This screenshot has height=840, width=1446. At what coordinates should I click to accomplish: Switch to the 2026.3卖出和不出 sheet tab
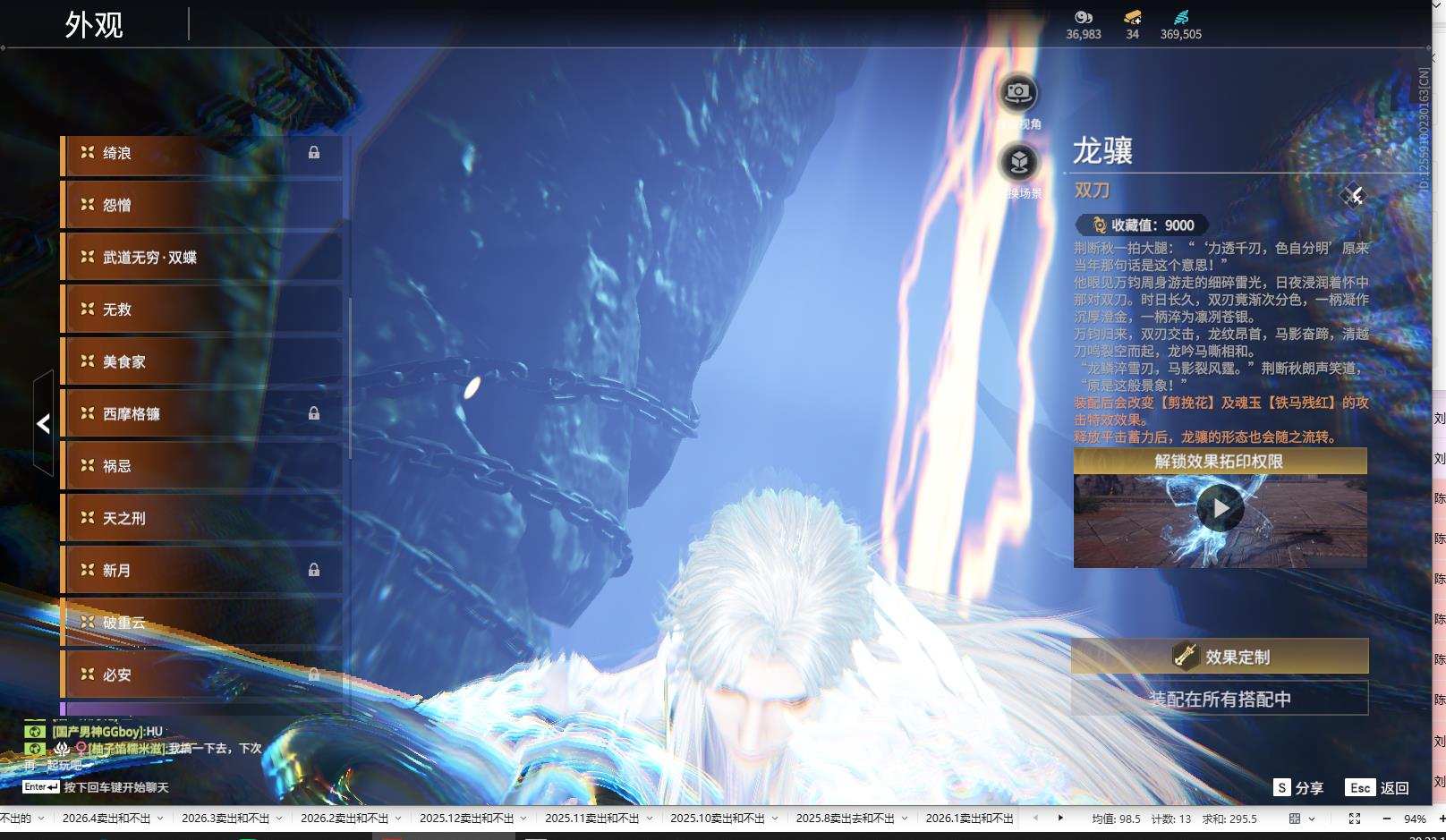(x=225, y=819)
